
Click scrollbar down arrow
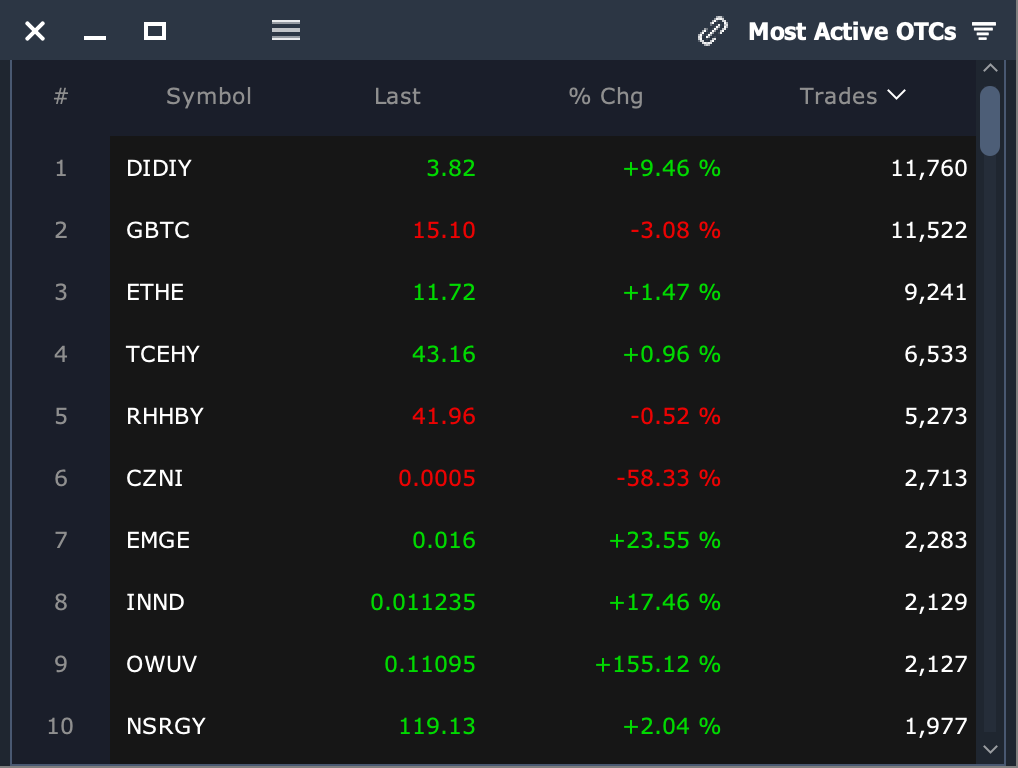click(990, 748)
